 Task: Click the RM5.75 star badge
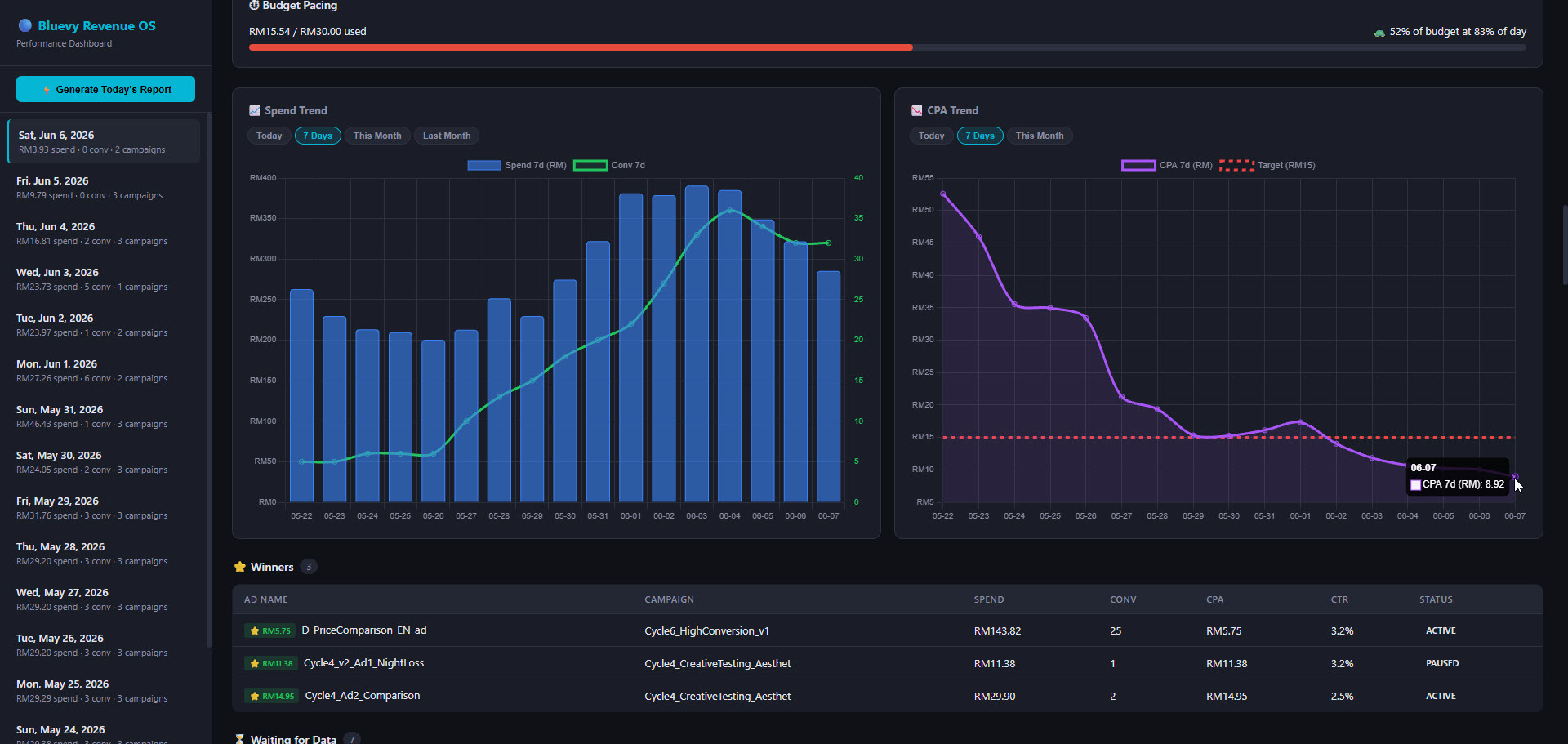point(269,630)
